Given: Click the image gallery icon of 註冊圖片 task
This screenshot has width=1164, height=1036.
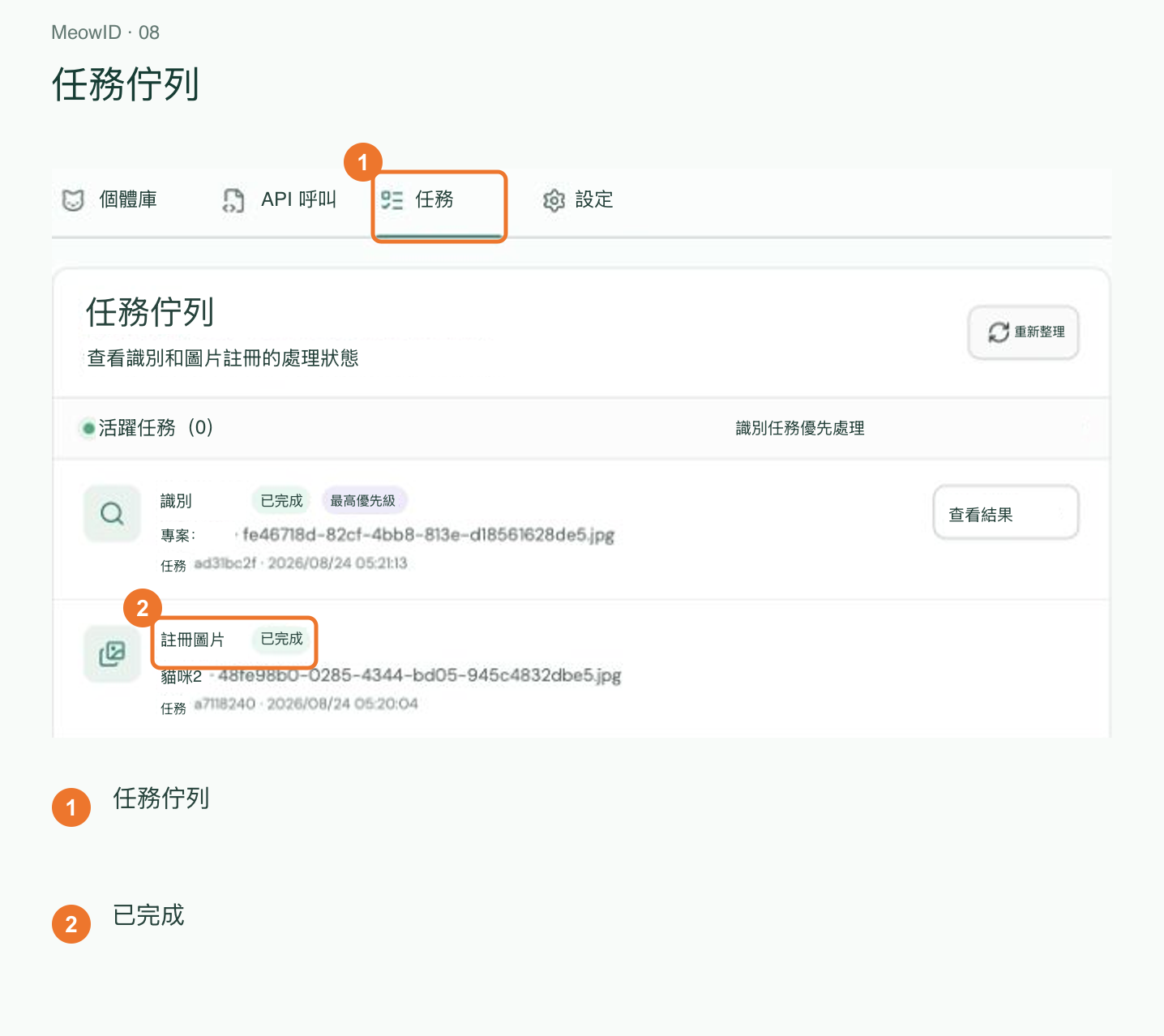Looking at the screenshot, I should click(113, 654).
